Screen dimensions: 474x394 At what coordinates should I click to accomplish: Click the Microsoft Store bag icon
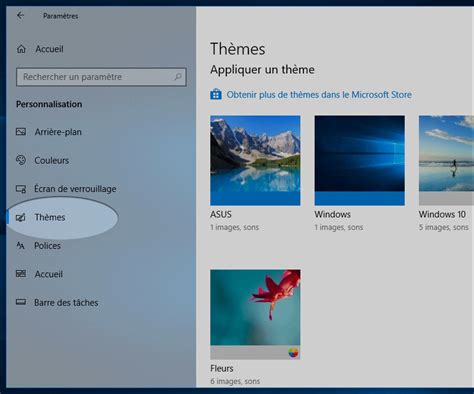[x=216, y=94]
